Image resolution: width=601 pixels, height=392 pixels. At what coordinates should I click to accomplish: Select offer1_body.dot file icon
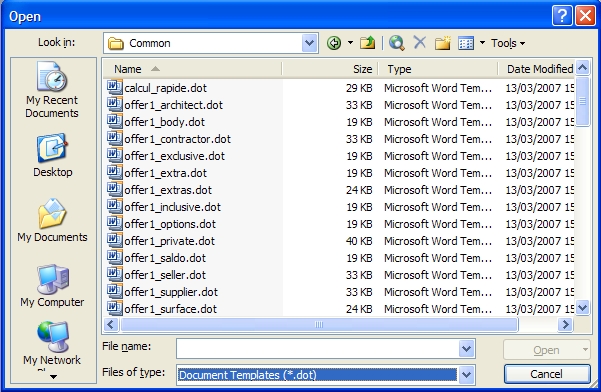pos(115,121)
